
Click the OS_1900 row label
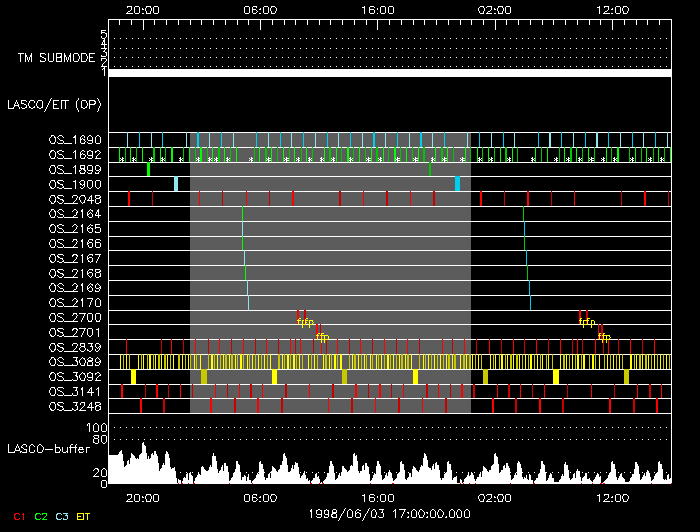point(75,184)
